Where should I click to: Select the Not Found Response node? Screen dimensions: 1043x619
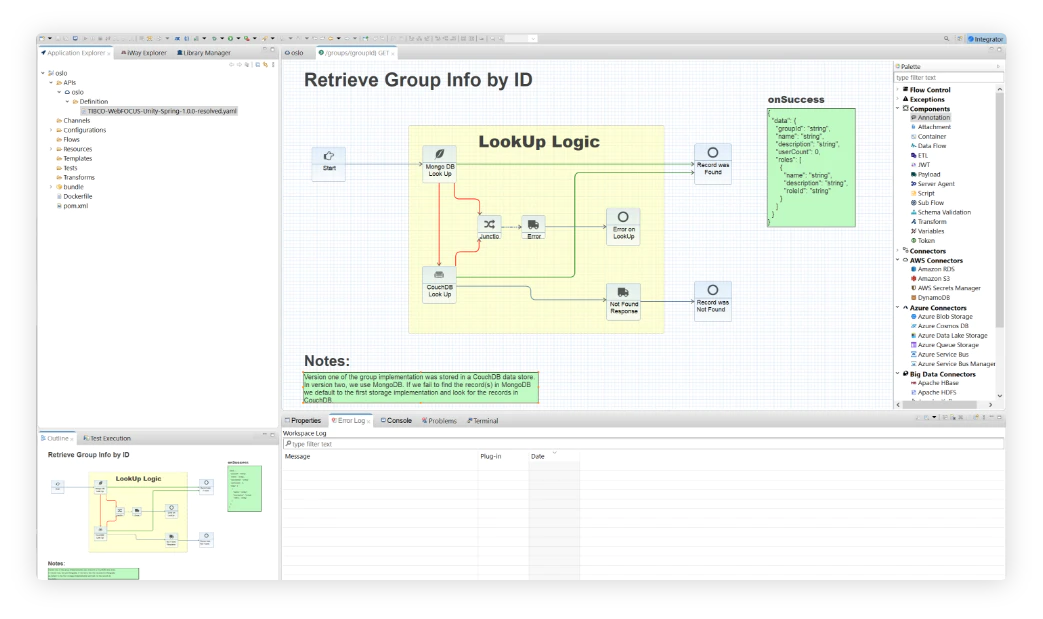623,301
